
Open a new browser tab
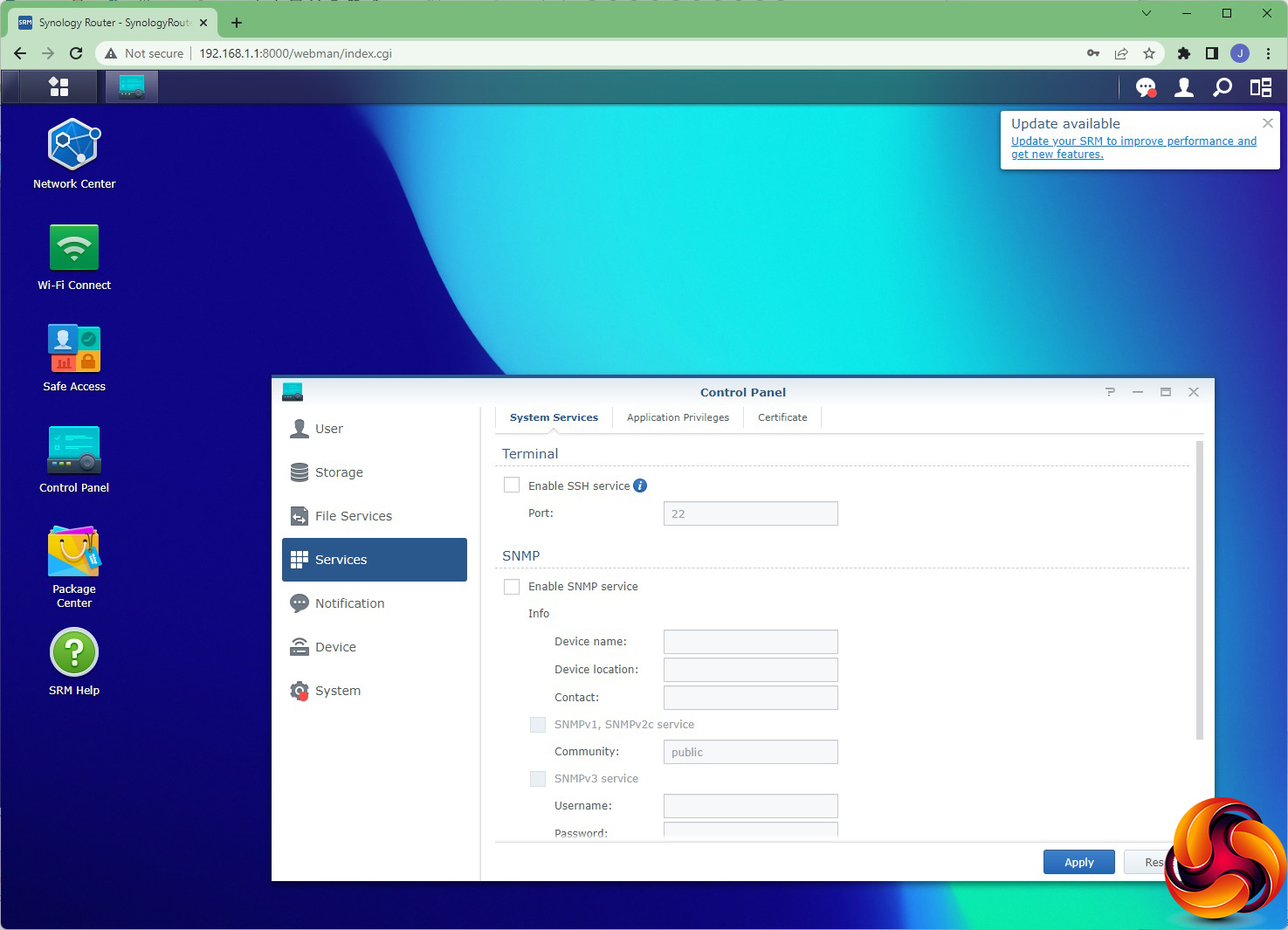(237, 23)
